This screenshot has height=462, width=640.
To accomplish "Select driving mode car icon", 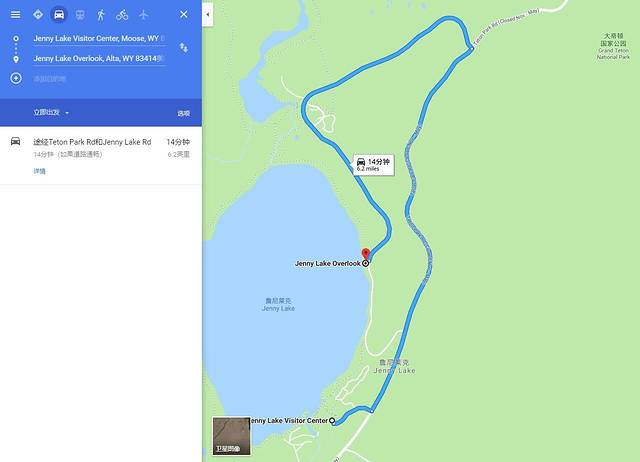I will click(x=59, y=15).
